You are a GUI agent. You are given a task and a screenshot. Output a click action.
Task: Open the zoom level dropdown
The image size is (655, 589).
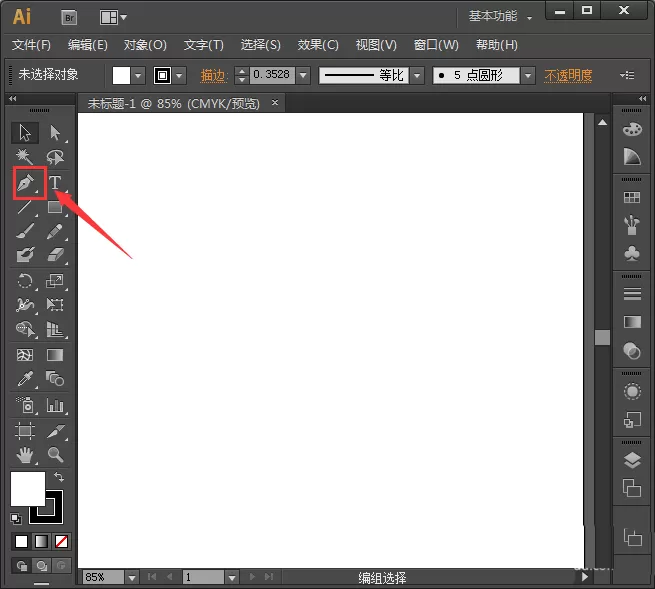point(132,578)
